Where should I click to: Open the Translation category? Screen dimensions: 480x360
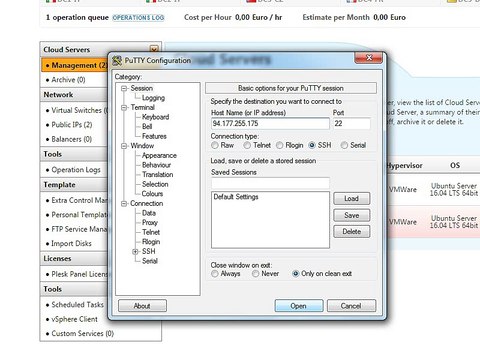click(158, 175)
